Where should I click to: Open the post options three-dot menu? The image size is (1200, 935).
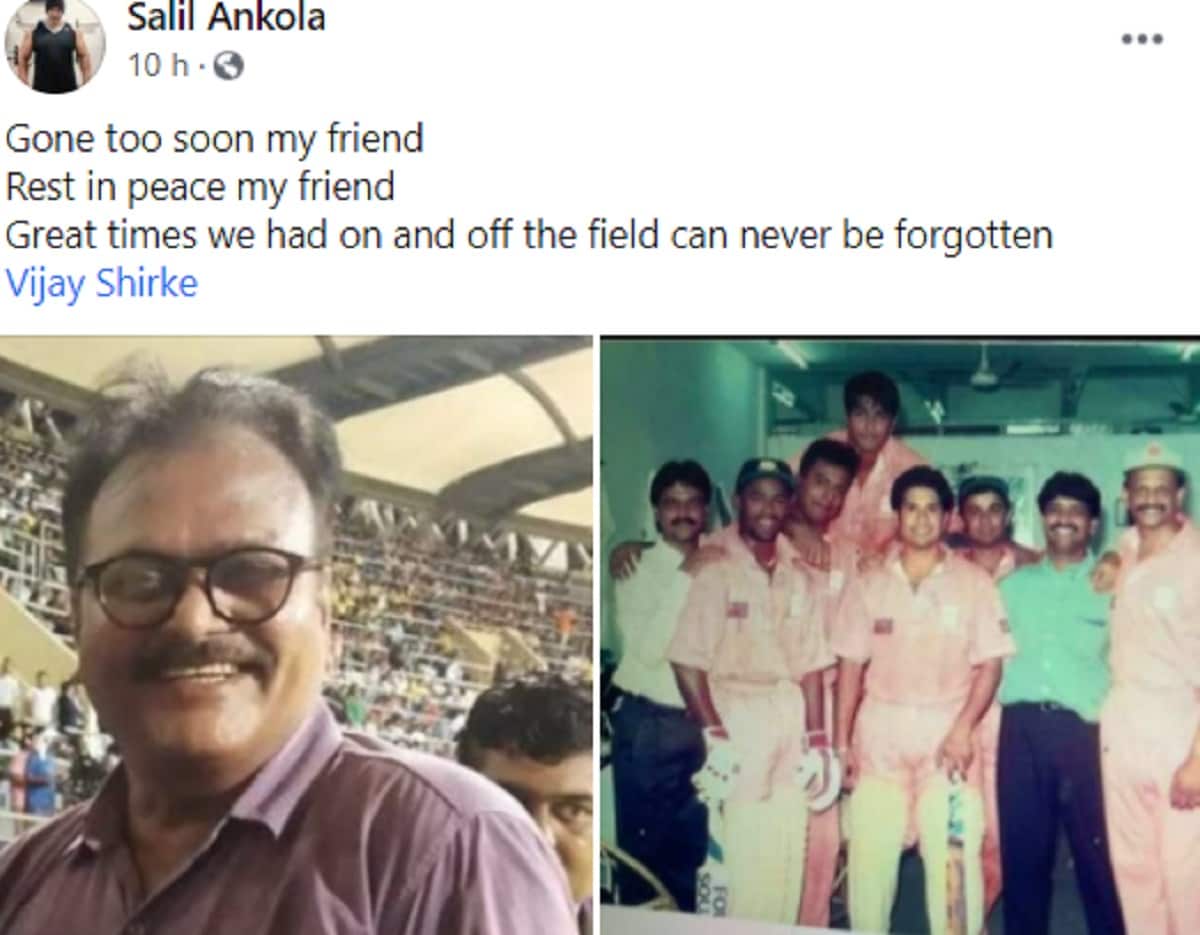1141,40
